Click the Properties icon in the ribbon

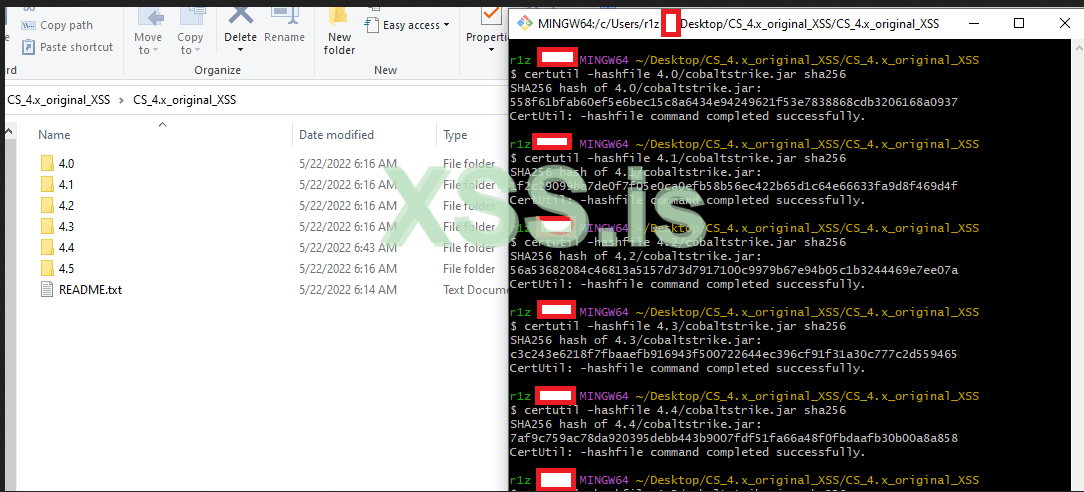[x=492, y=14]
